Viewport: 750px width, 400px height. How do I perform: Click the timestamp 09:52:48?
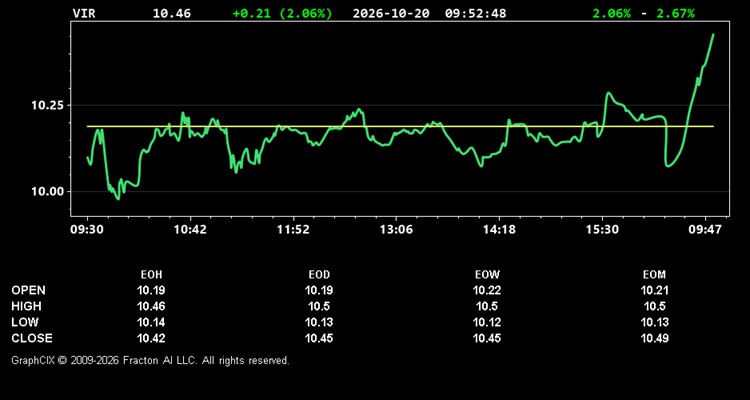(x=475, y=13)
